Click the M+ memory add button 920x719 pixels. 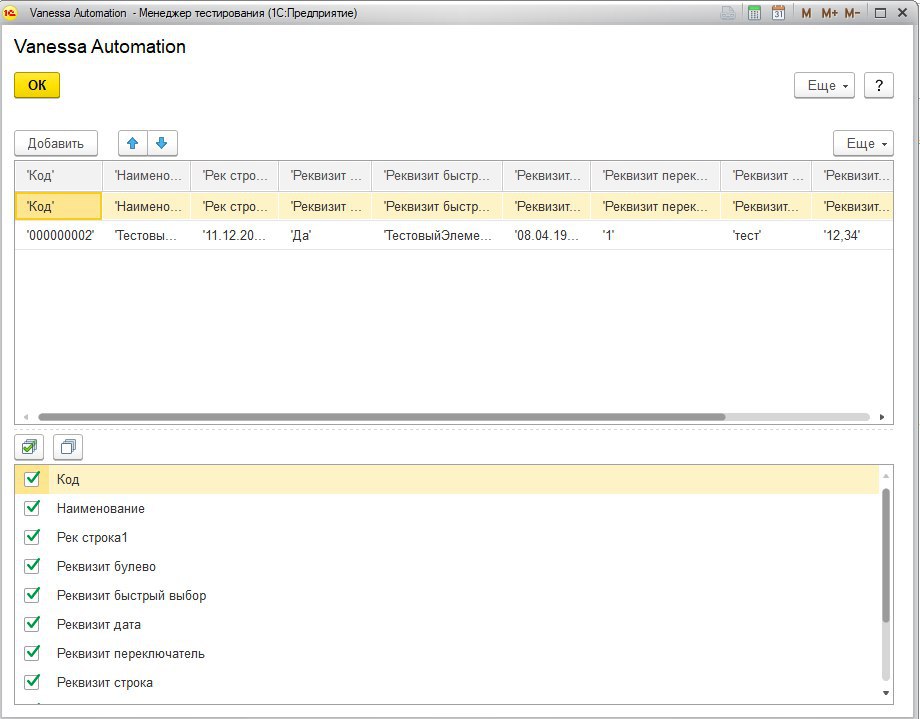pos(829,13)
